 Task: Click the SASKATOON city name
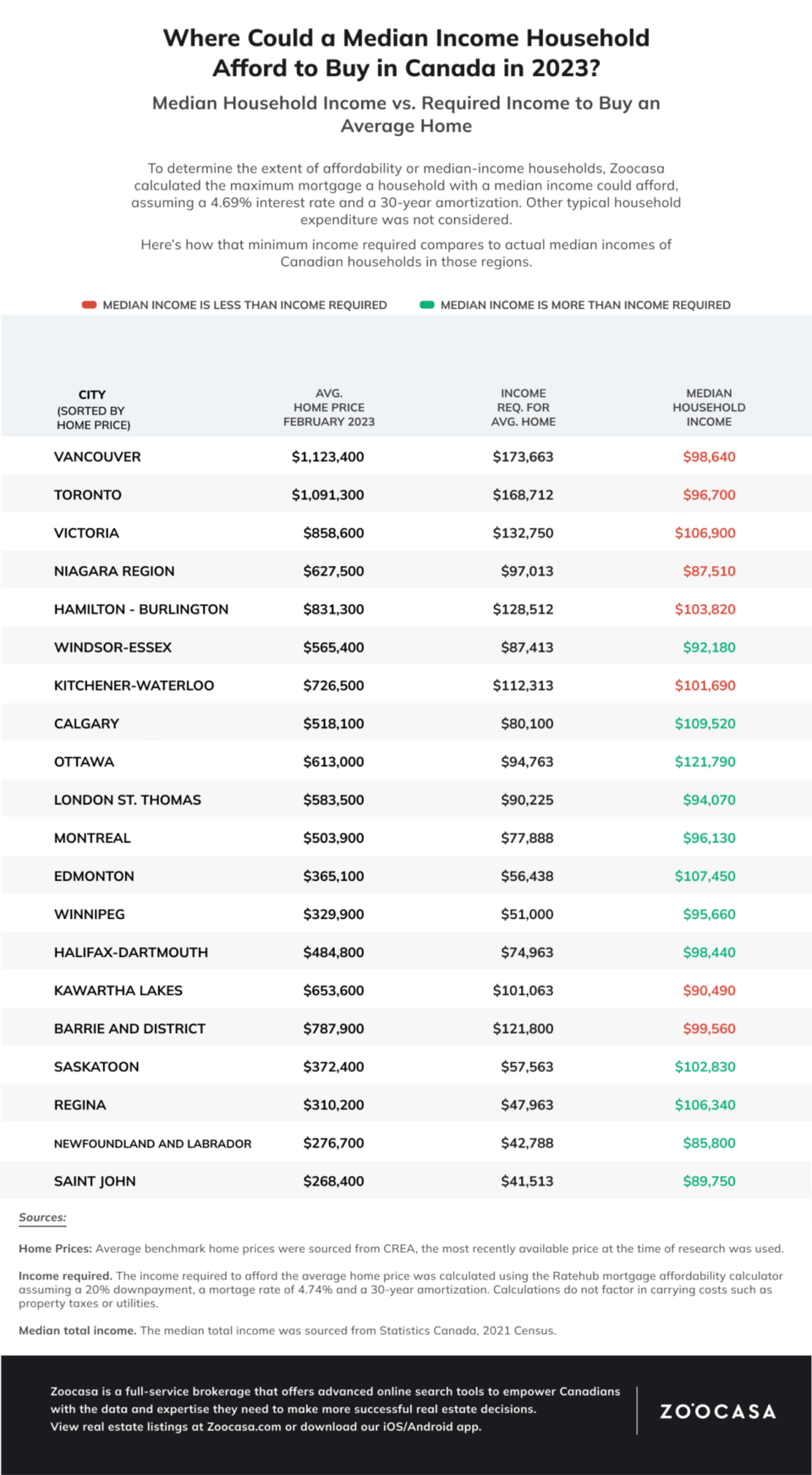tap(96, 1066)
